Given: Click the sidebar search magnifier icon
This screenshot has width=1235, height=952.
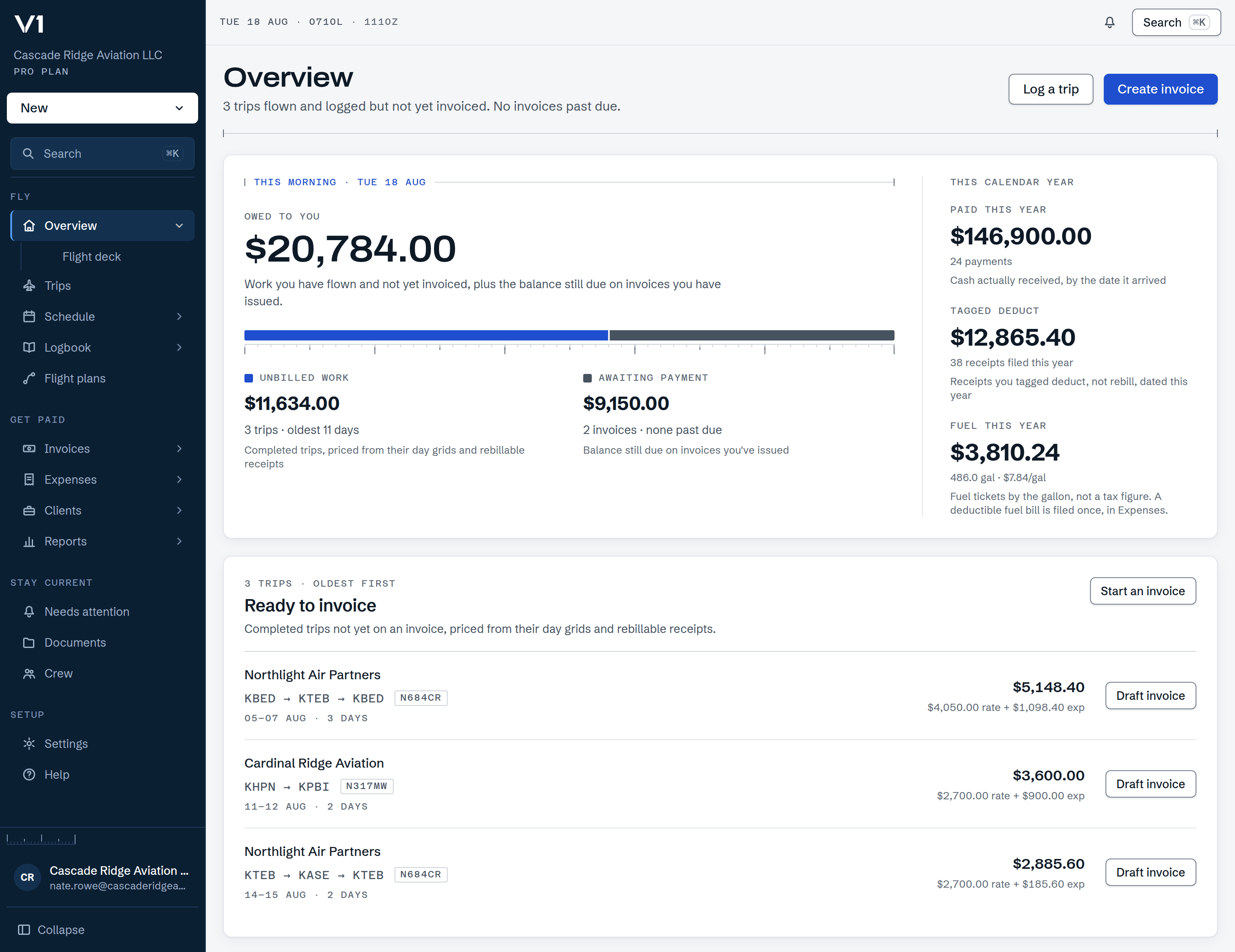Looking at the screenshot, I should pyautogui.click(x=28, y=154).
